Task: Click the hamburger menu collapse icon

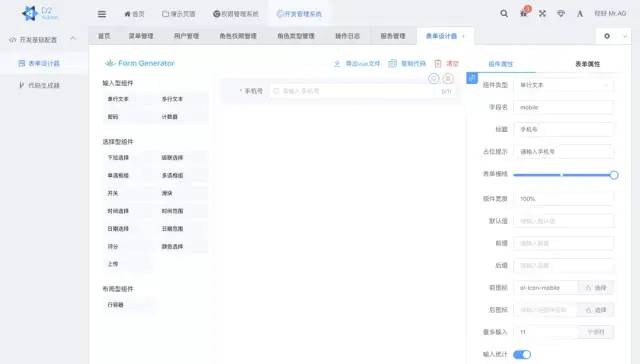Action: [x=102, y=14]
